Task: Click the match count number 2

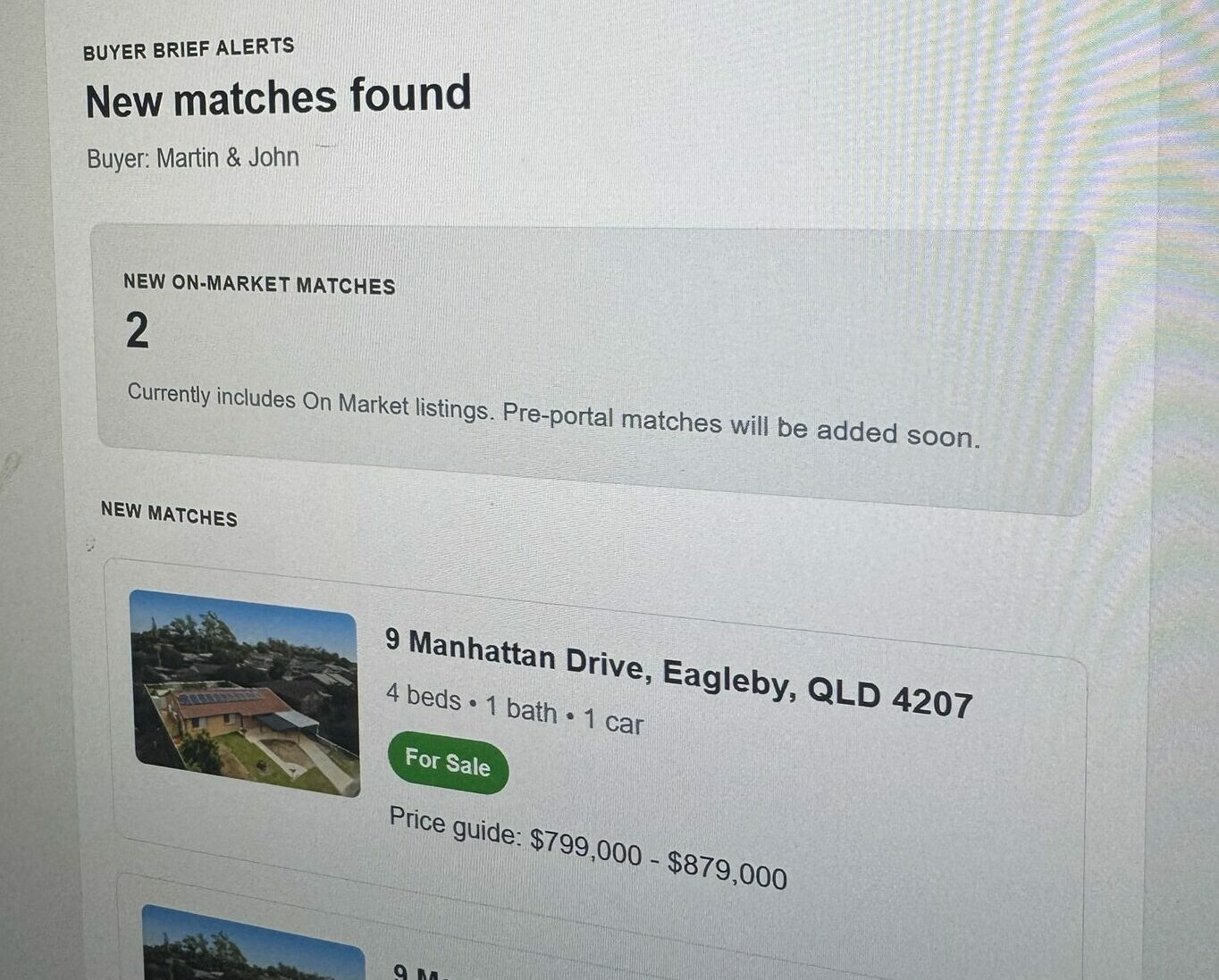Action: tap(137, 331)
